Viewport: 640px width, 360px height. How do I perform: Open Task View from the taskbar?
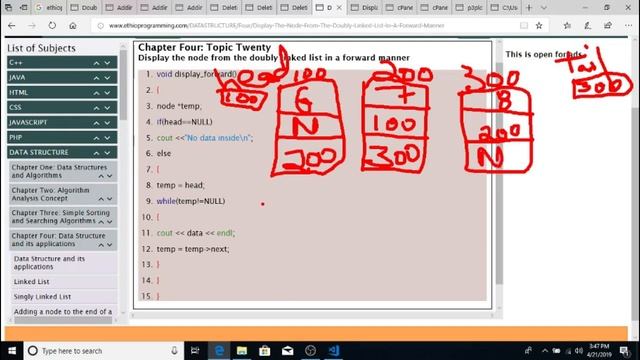(195, 351)
